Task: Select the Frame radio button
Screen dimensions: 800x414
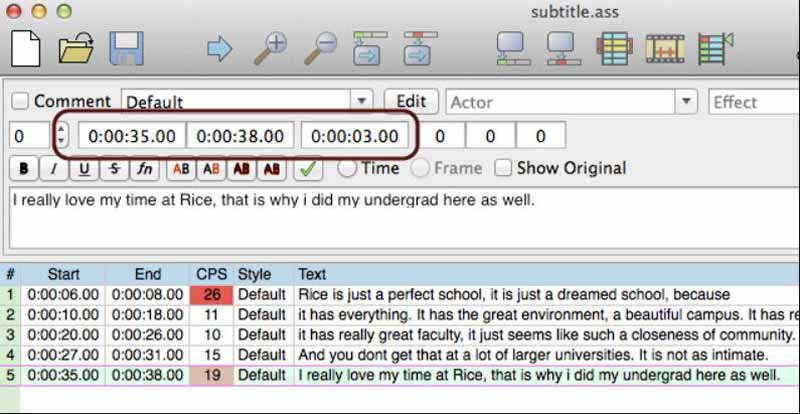Action: (x=420, y=168)
